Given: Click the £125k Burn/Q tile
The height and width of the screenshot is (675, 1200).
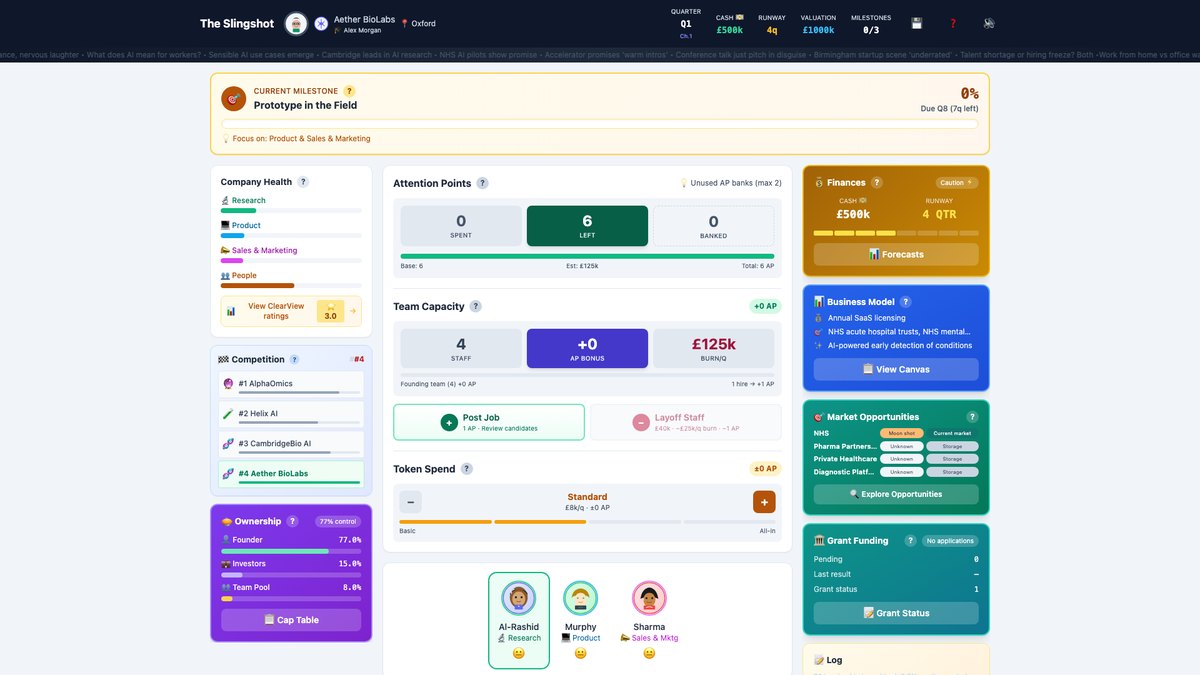Looking at the screenshot, I should (713, 348).
